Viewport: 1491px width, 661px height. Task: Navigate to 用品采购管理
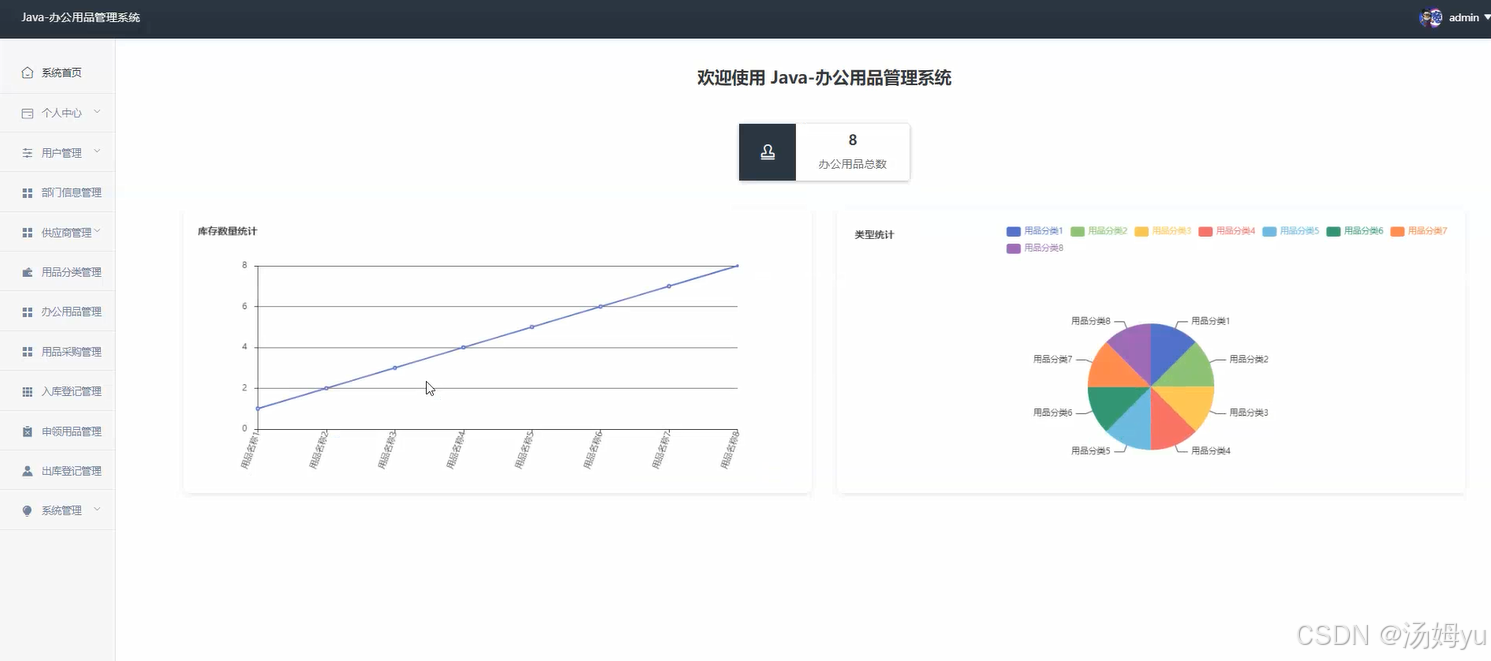tap(70, 351)
